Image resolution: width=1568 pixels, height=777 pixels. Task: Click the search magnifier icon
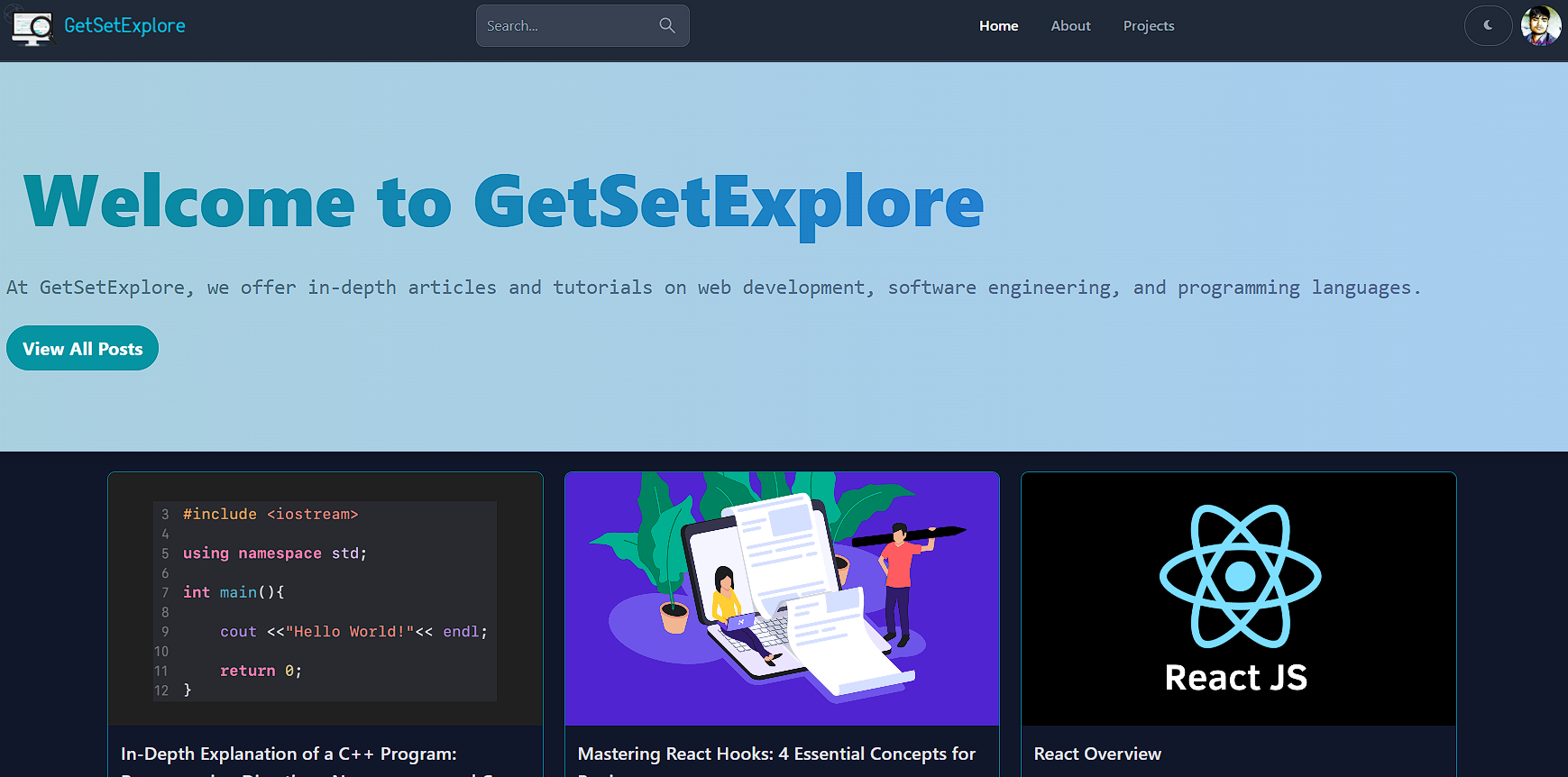(x=667, y=25)
